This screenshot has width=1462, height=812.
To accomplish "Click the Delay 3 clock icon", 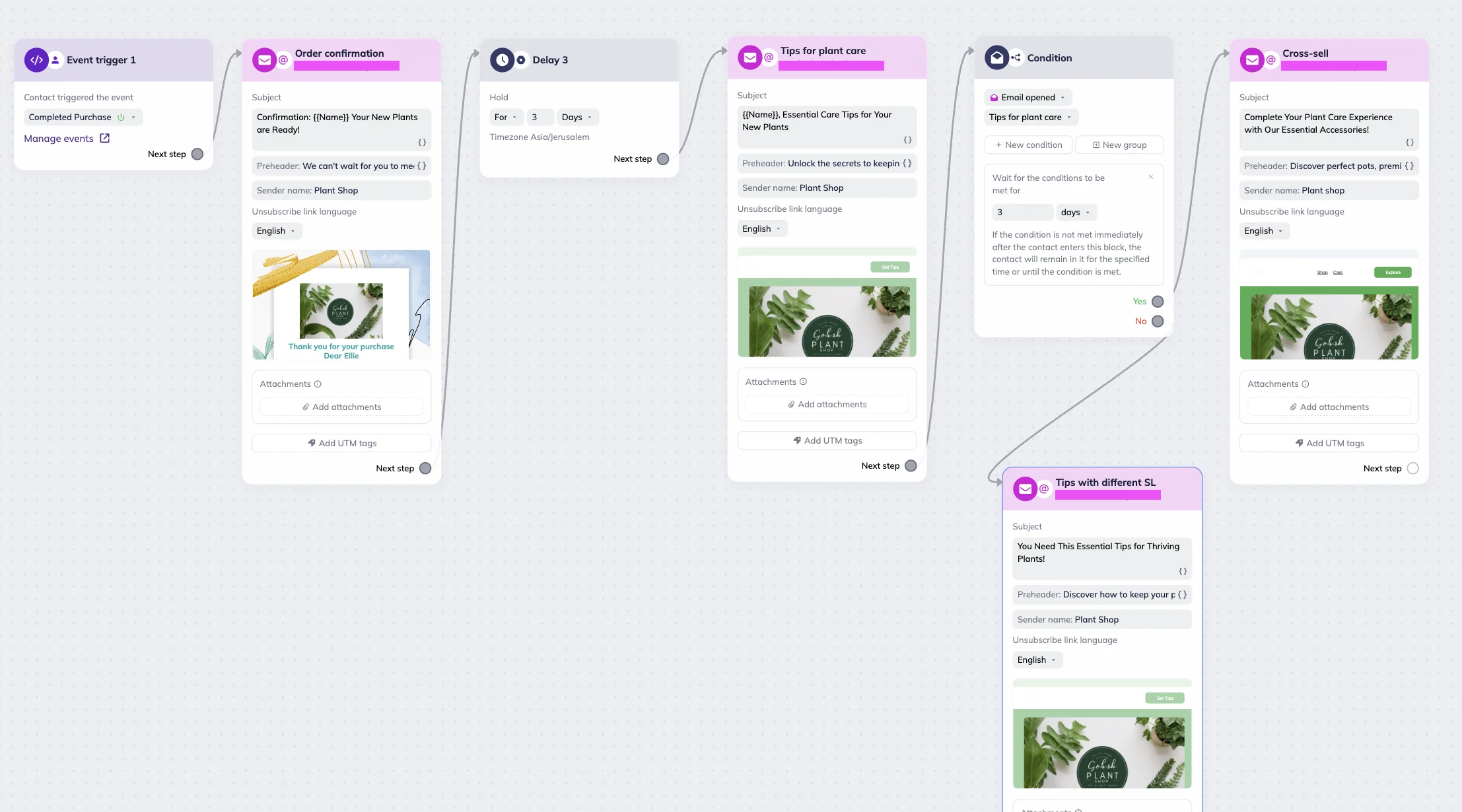I will click(x=502, y=60).
